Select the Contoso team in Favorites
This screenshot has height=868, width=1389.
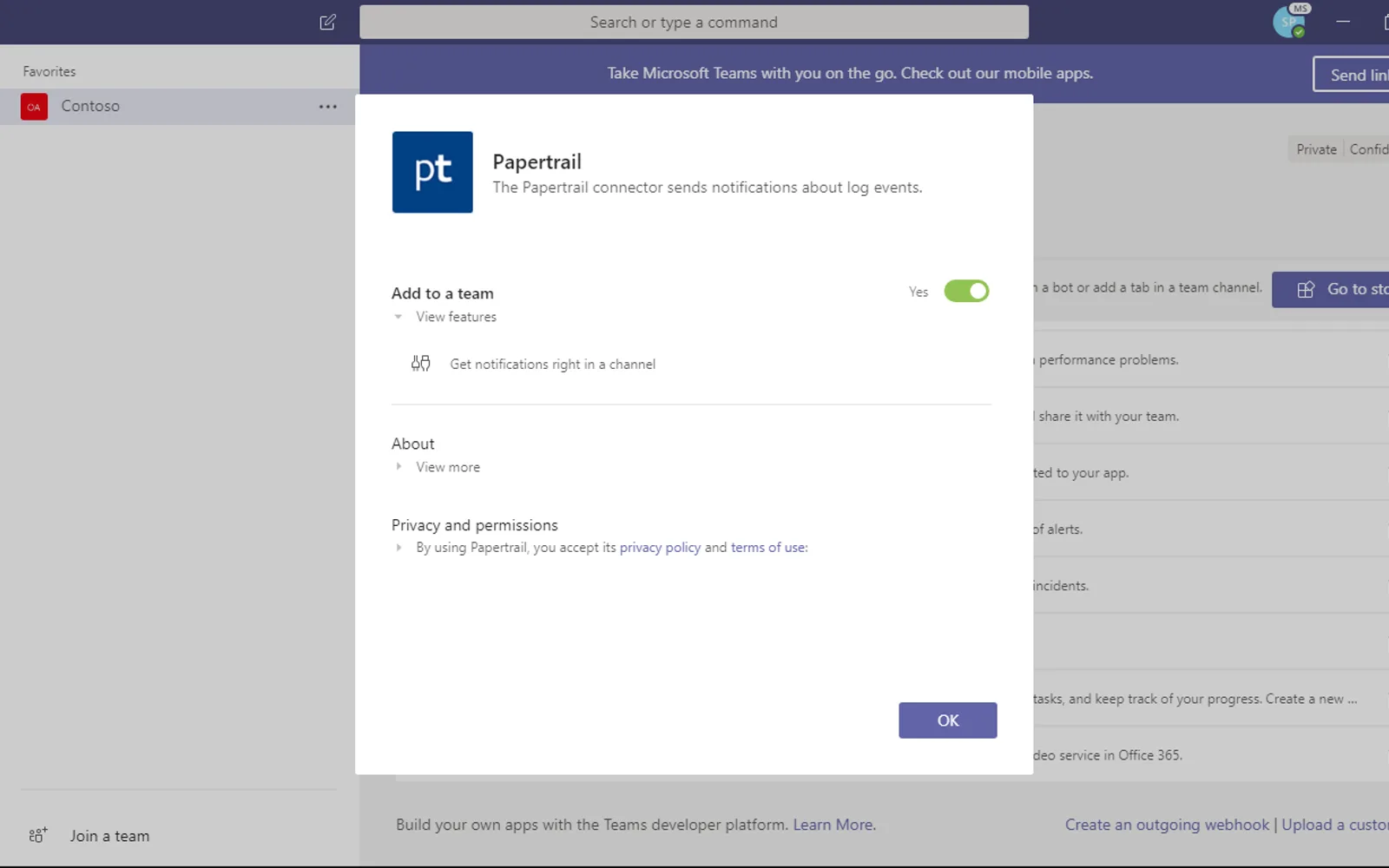tap(179, 107)
